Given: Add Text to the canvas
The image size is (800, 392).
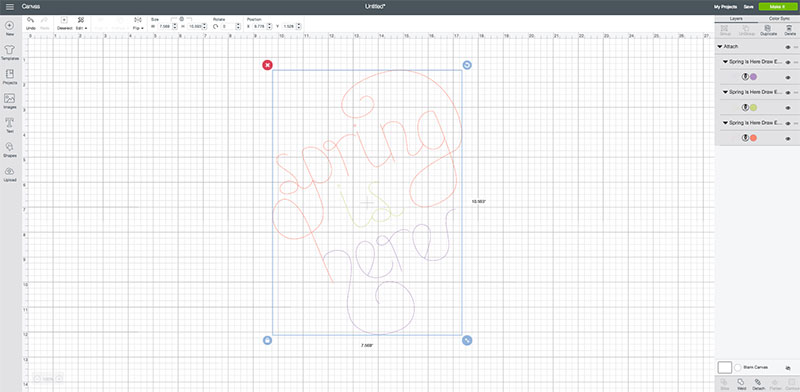Looking at the screenshot, I should [9, 125].
